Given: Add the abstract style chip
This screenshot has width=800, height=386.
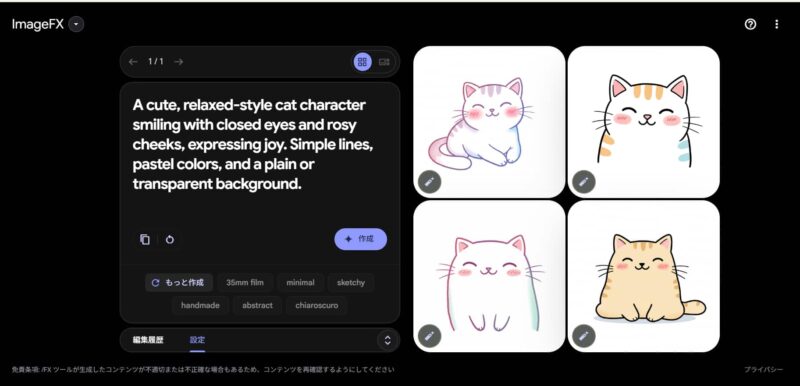Looking at the screenshot, I should coord(257,305).
